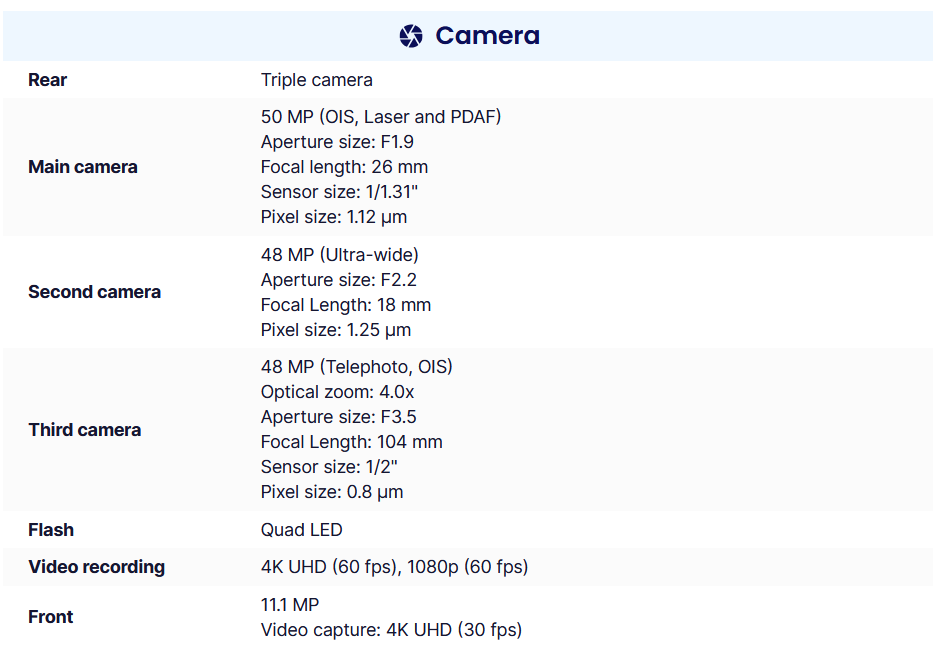Click the 50 MP (OIS, Laser and PDAF) text

click(381, 117)
